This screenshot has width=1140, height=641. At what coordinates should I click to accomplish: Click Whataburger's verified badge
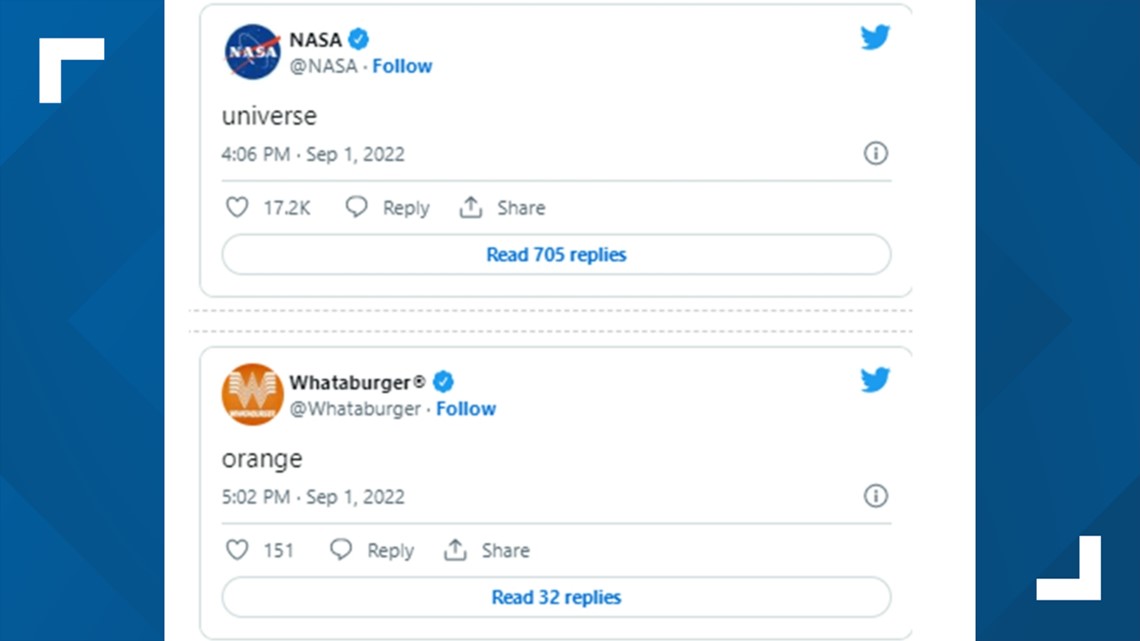(444, 381)
